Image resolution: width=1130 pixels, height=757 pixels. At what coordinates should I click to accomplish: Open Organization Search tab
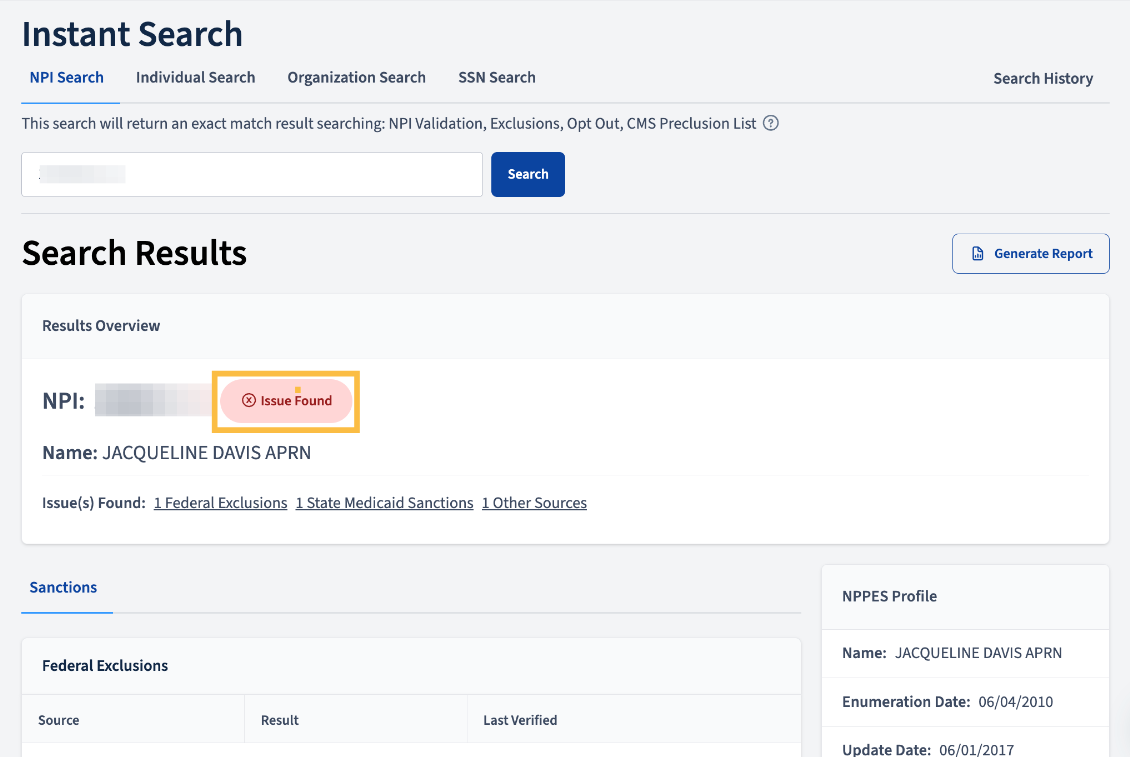pos(357,77)
